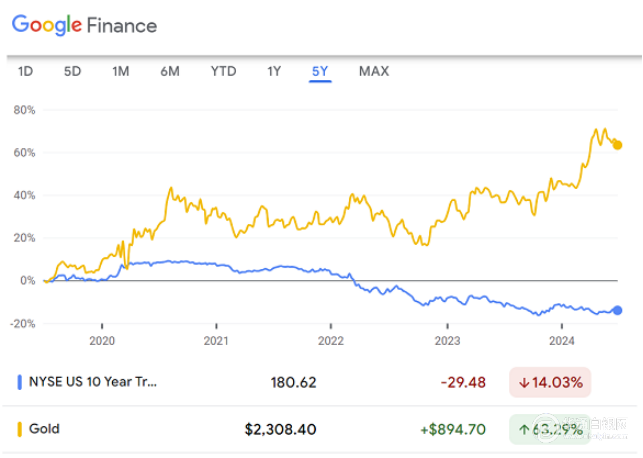Screen dimensions: 643x458
Task: Click the Treasury price 180.62
Action: 294,382
